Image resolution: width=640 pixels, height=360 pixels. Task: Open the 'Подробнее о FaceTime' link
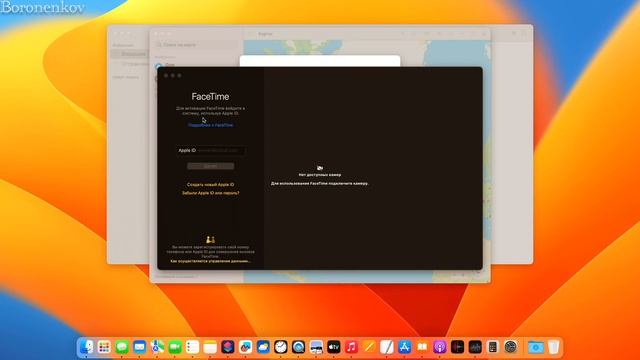(211, 125)
